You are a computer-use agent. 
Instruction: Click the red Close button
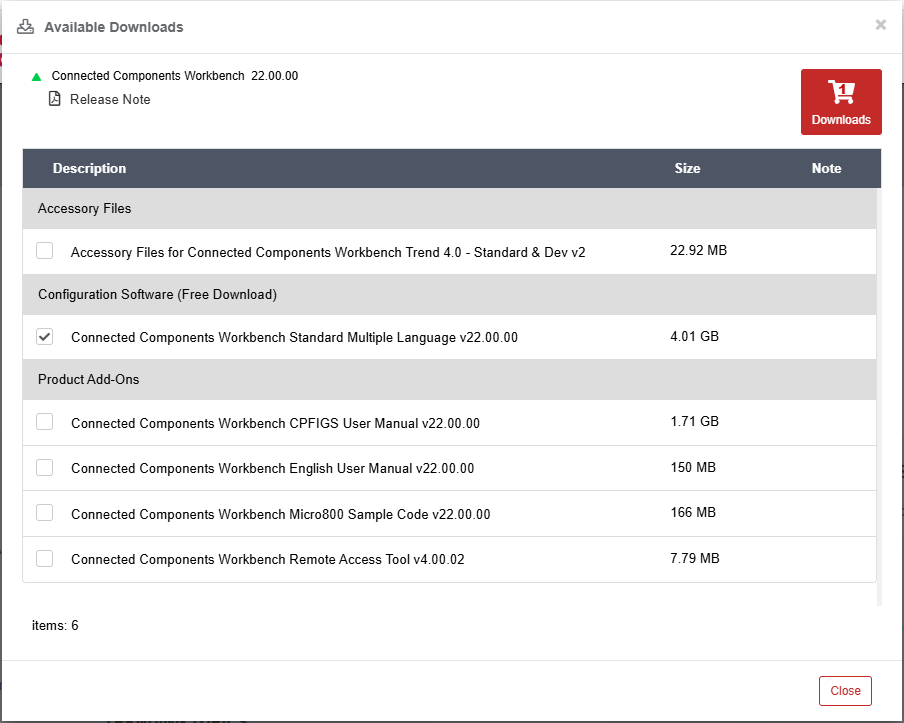[x=845, y=691]
